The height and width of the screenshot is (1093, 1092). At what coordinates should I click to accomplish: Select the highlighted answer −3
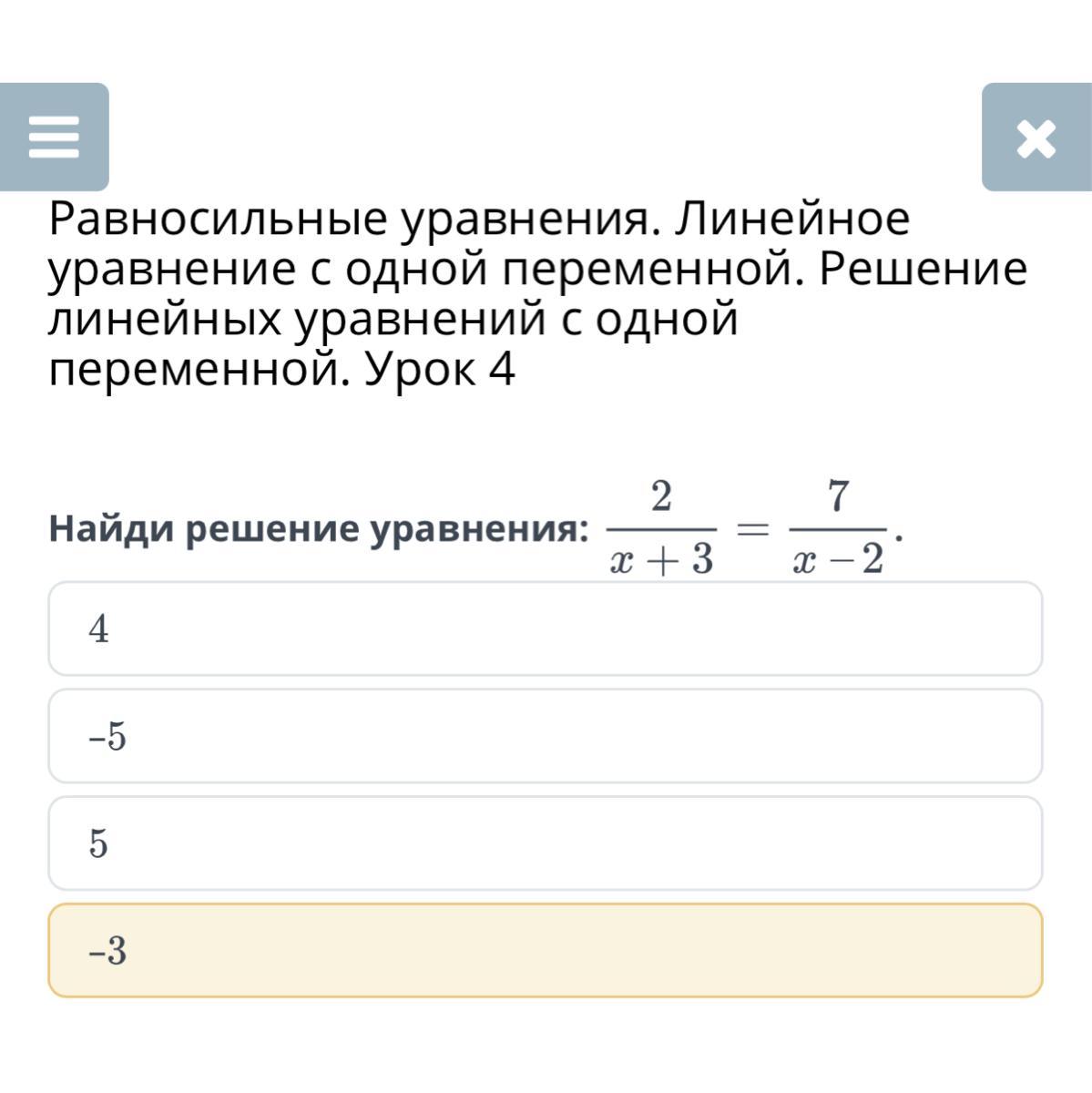click(546, 950)
